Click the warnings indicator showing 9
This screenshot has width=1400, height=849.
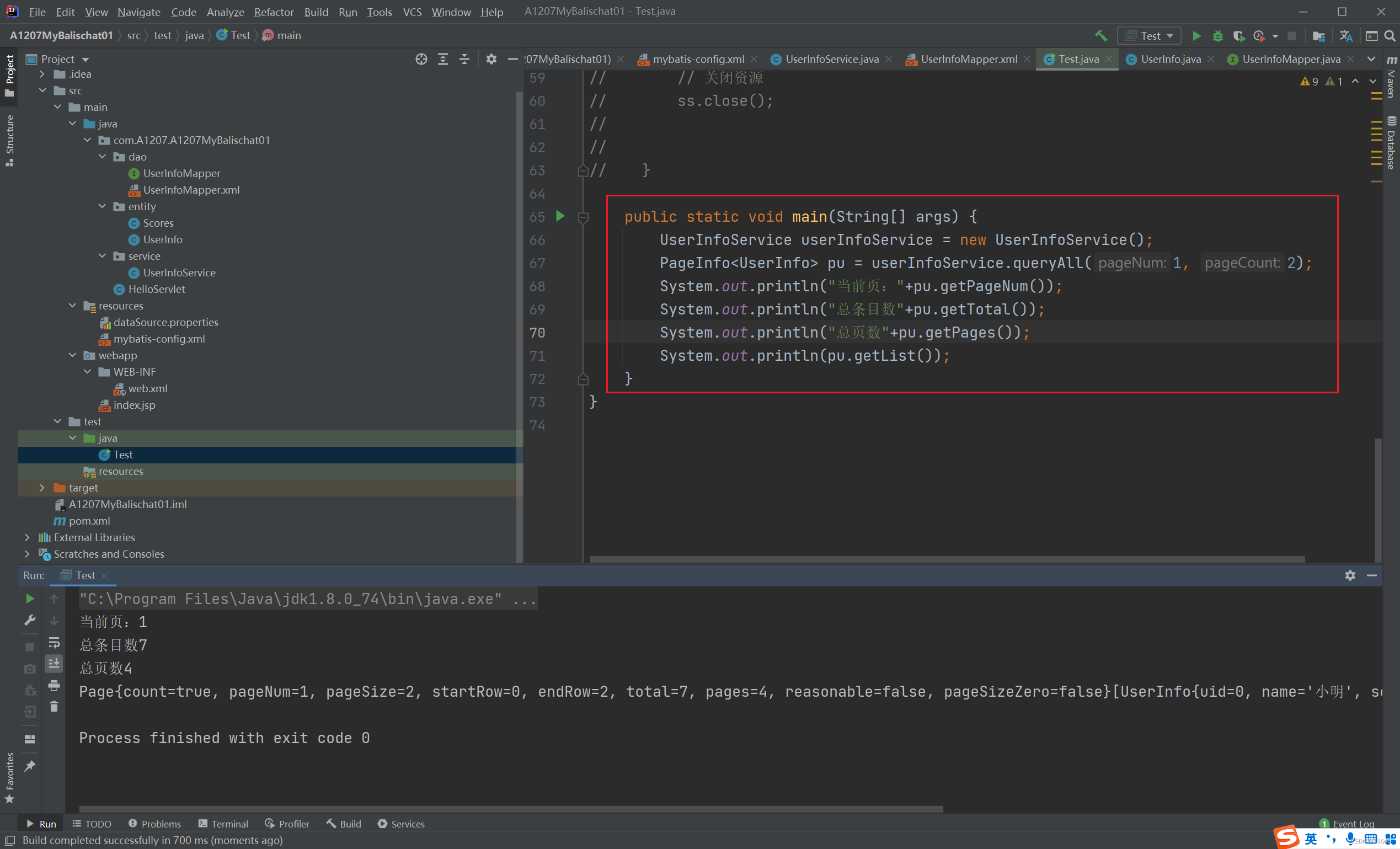tap(1309, 81)
